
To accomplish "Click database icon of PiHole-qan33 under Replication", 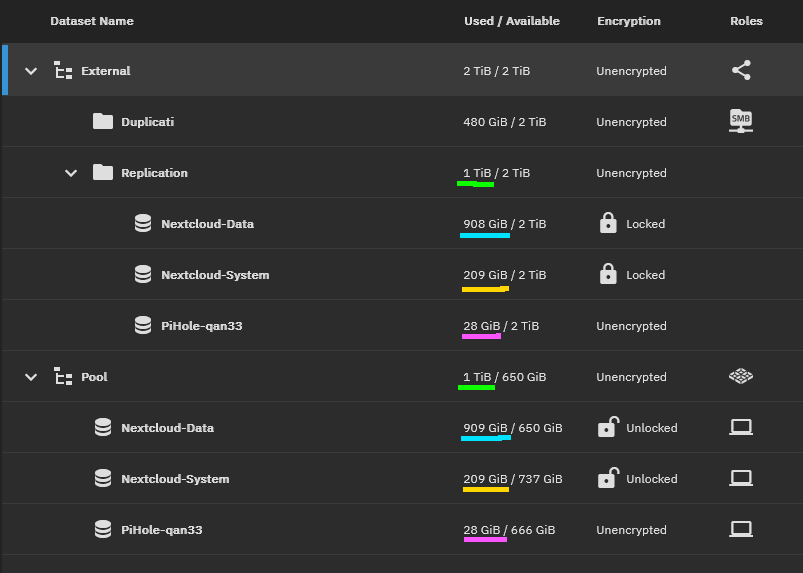I will 143,325.
